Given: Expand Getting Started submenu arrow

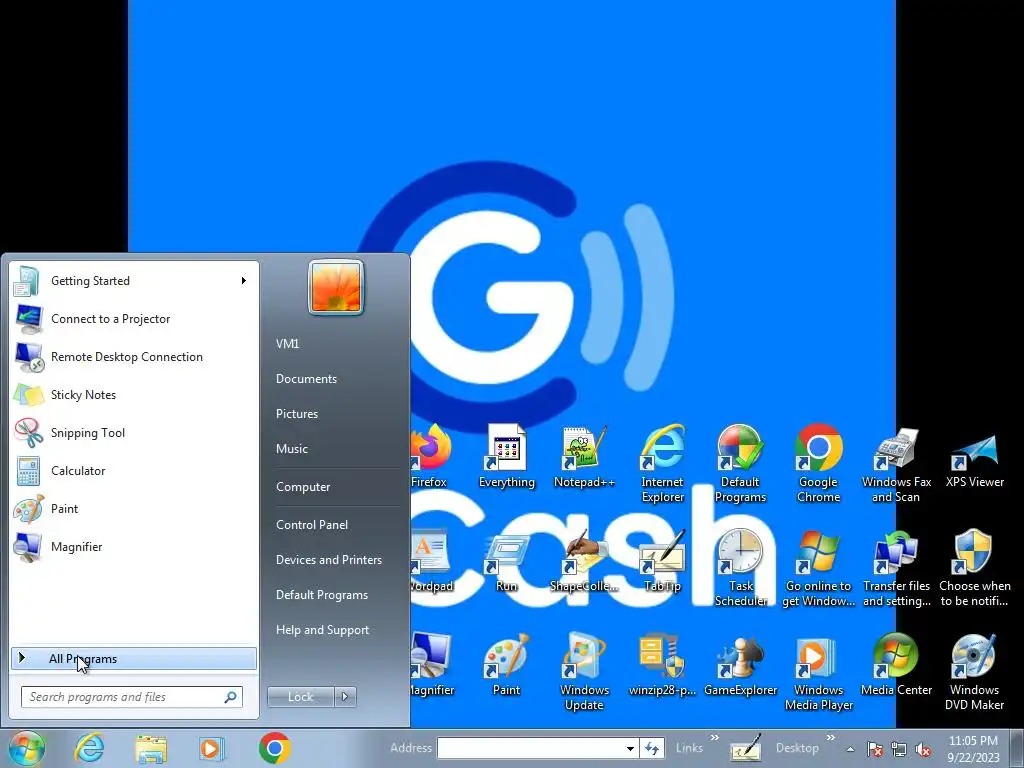Looking at the screenshot, I should pos(244,281).
